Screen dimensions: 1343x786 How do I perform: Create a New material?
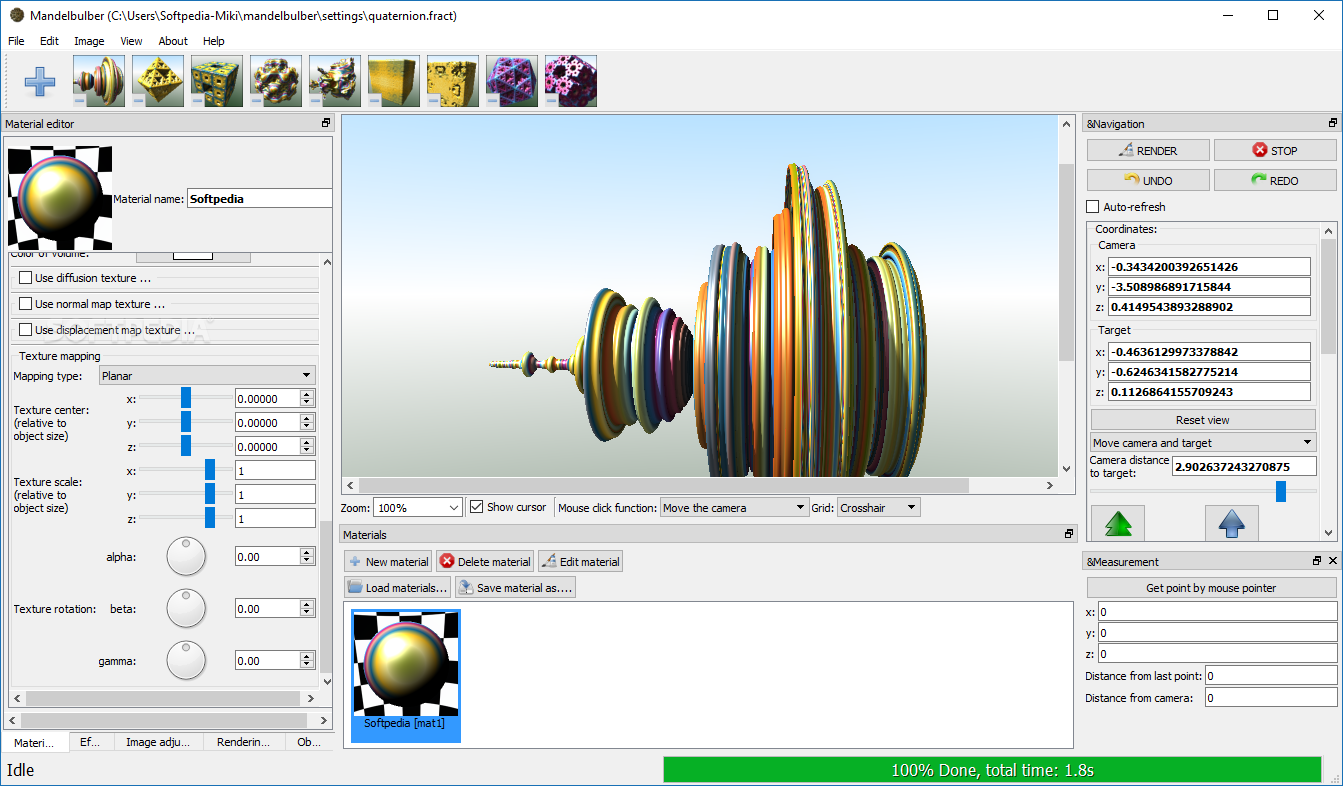(389, 561)
